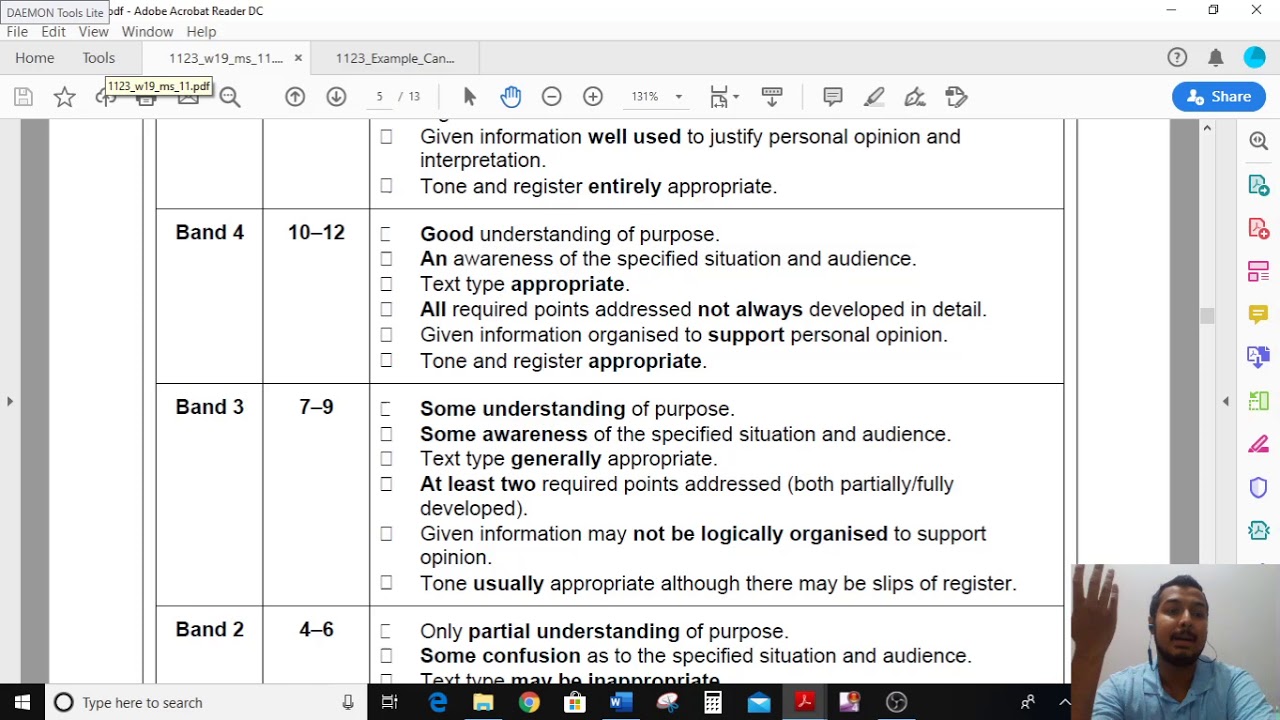
Task: Switch to the Tools tab
Action: (x=99, y=58)
